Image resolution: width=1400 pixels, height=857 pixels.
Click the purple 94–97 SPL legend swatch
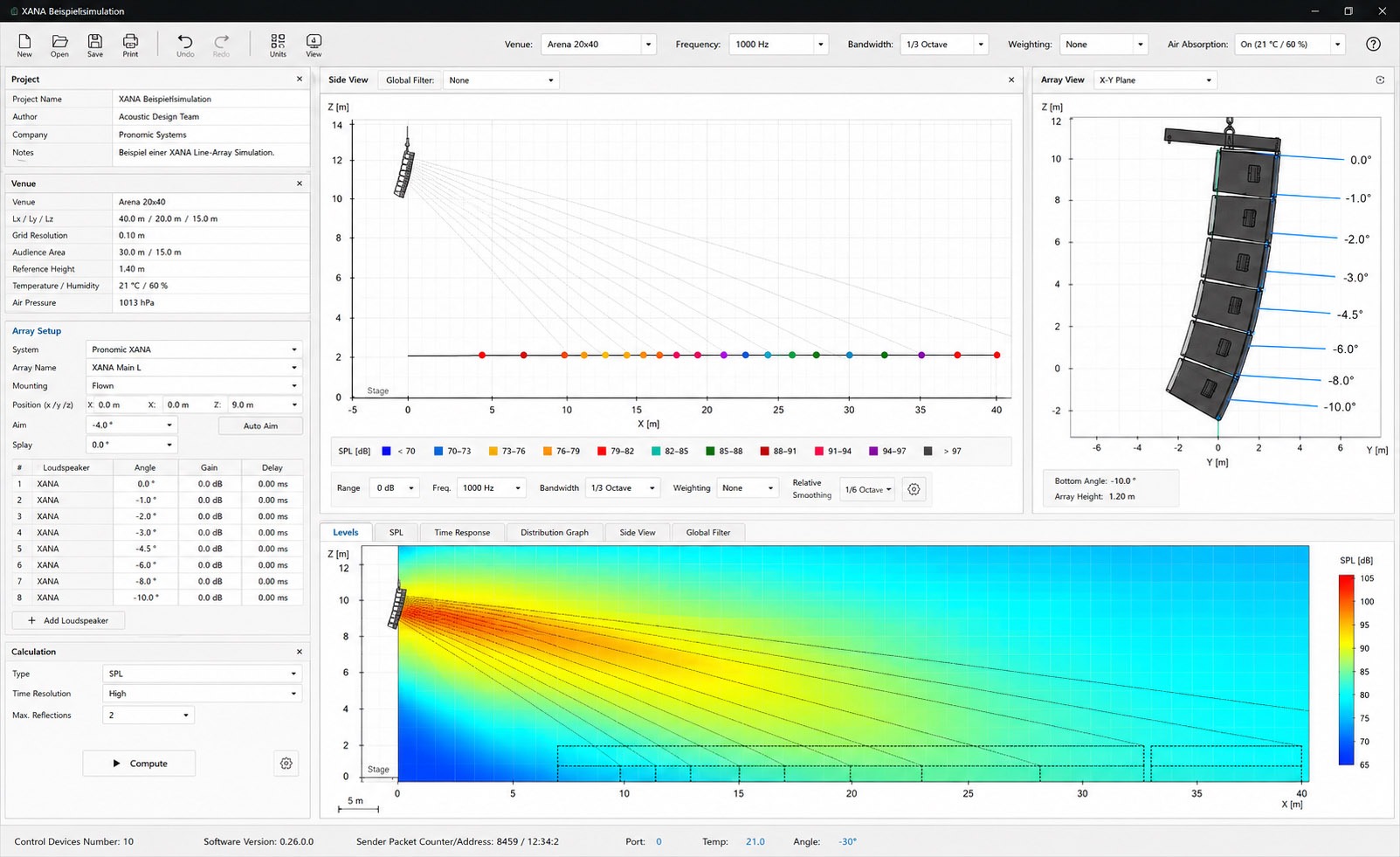click(873, 451)
